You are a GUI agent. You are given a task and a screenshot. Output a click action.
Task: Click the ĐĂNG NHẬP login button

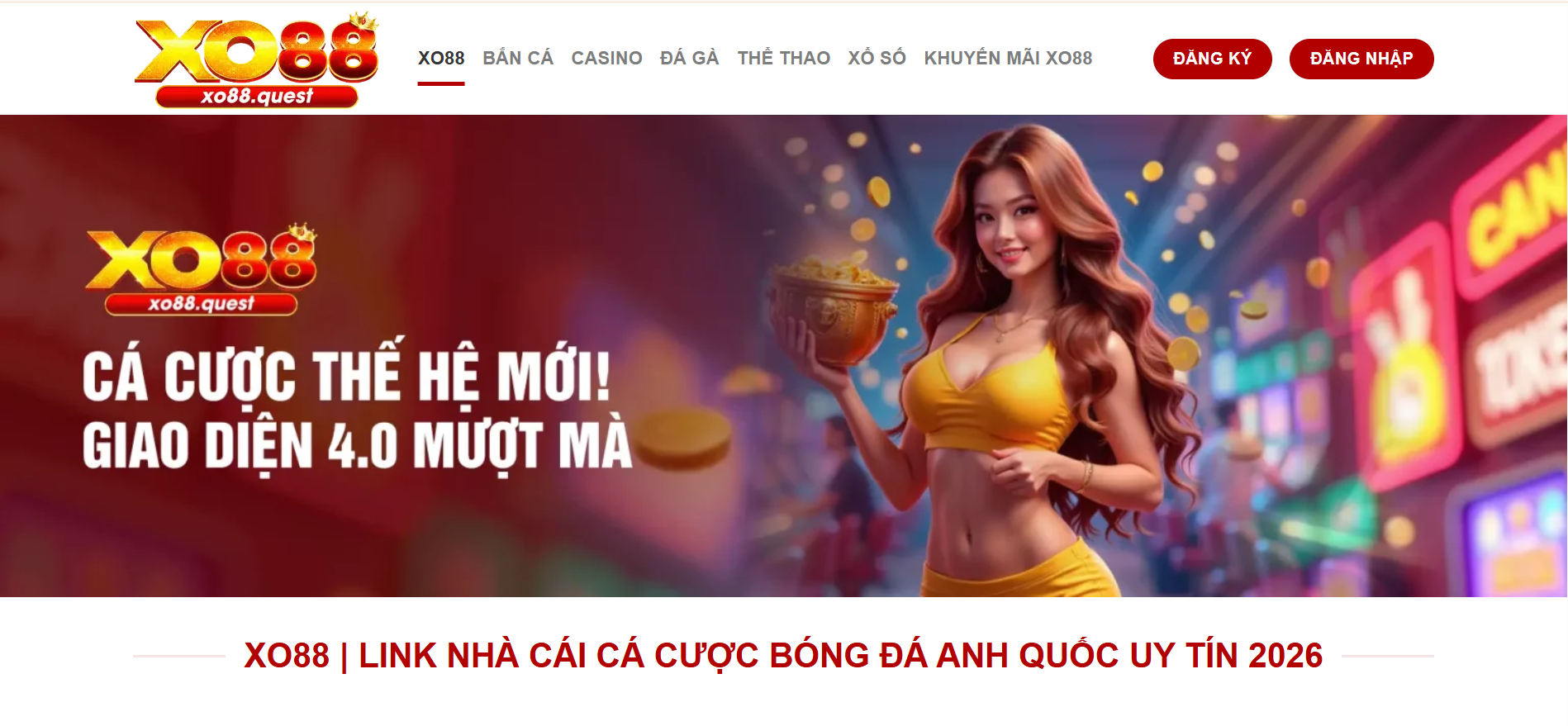coord(1361,59)
